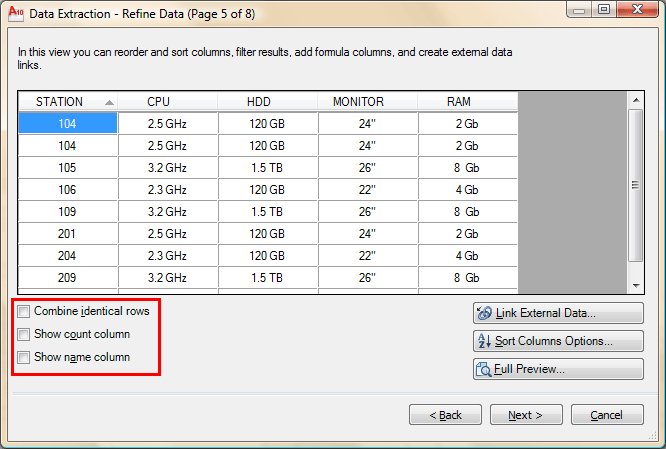Click the 3.2 GHz cell in row 109

coord(168,212)
